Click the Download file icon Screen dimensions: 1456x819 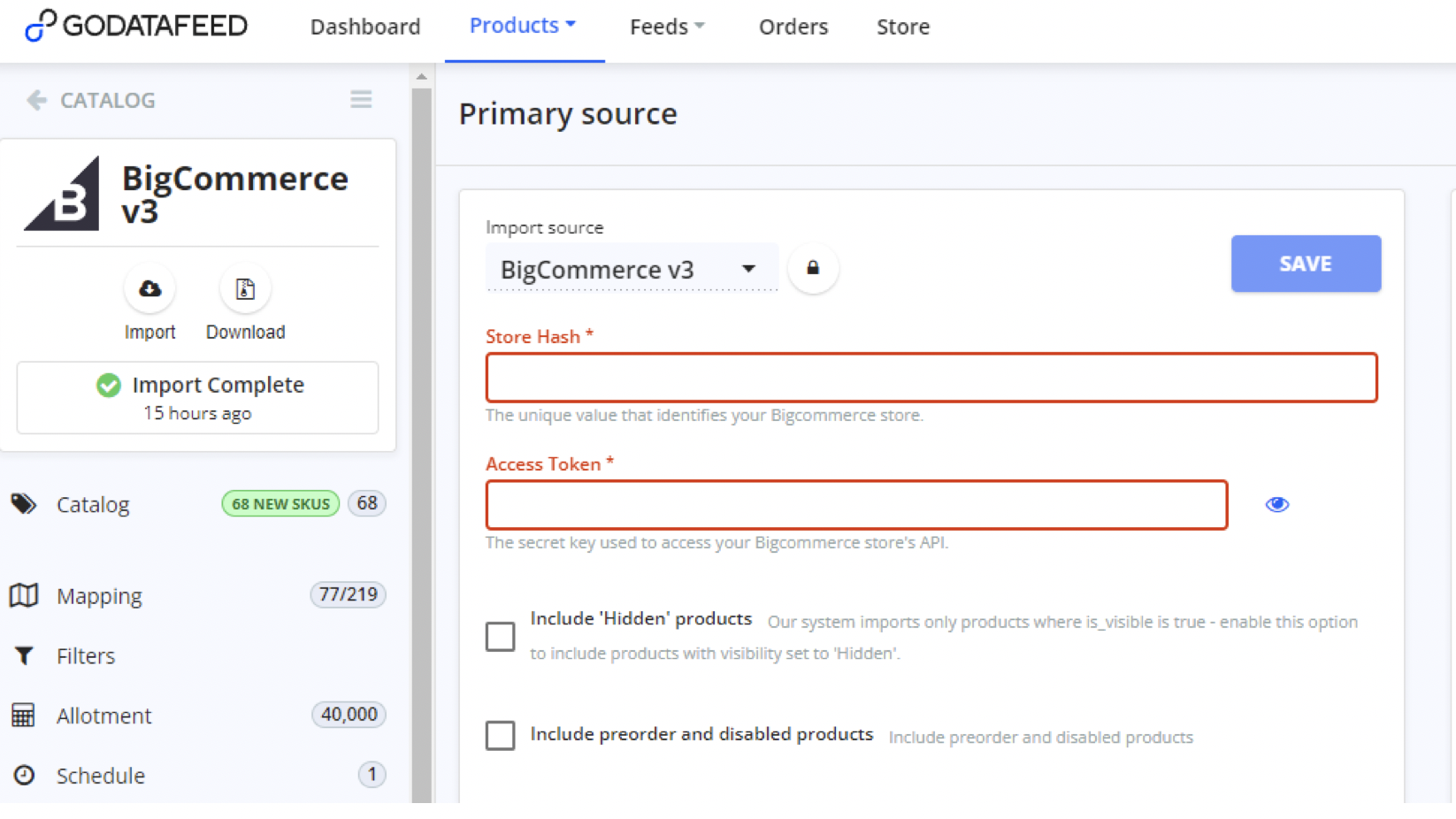pos(245,288)
